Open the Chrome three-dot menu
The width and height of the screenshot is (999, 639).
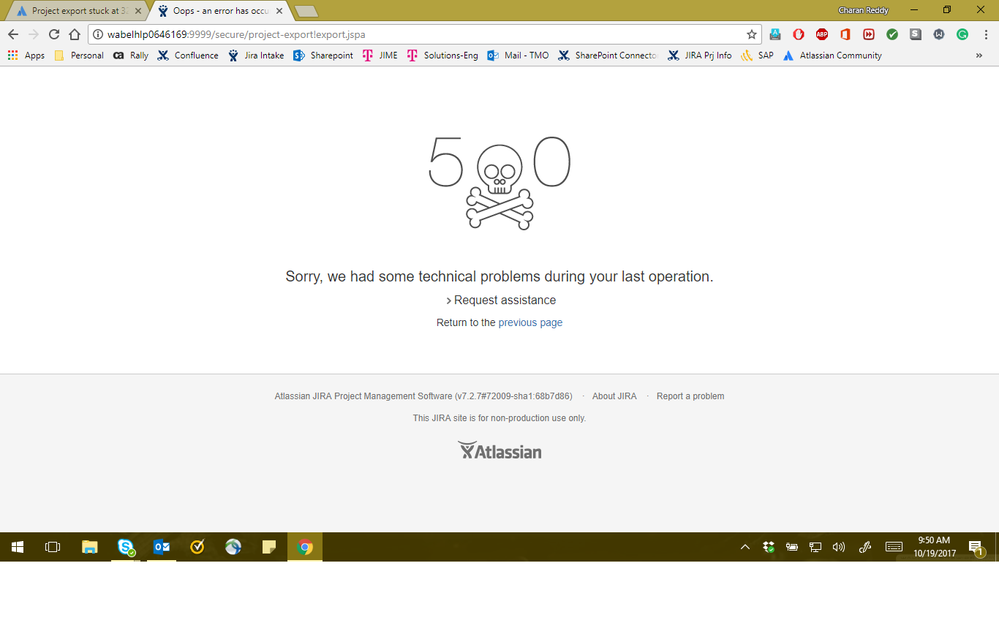986,34
